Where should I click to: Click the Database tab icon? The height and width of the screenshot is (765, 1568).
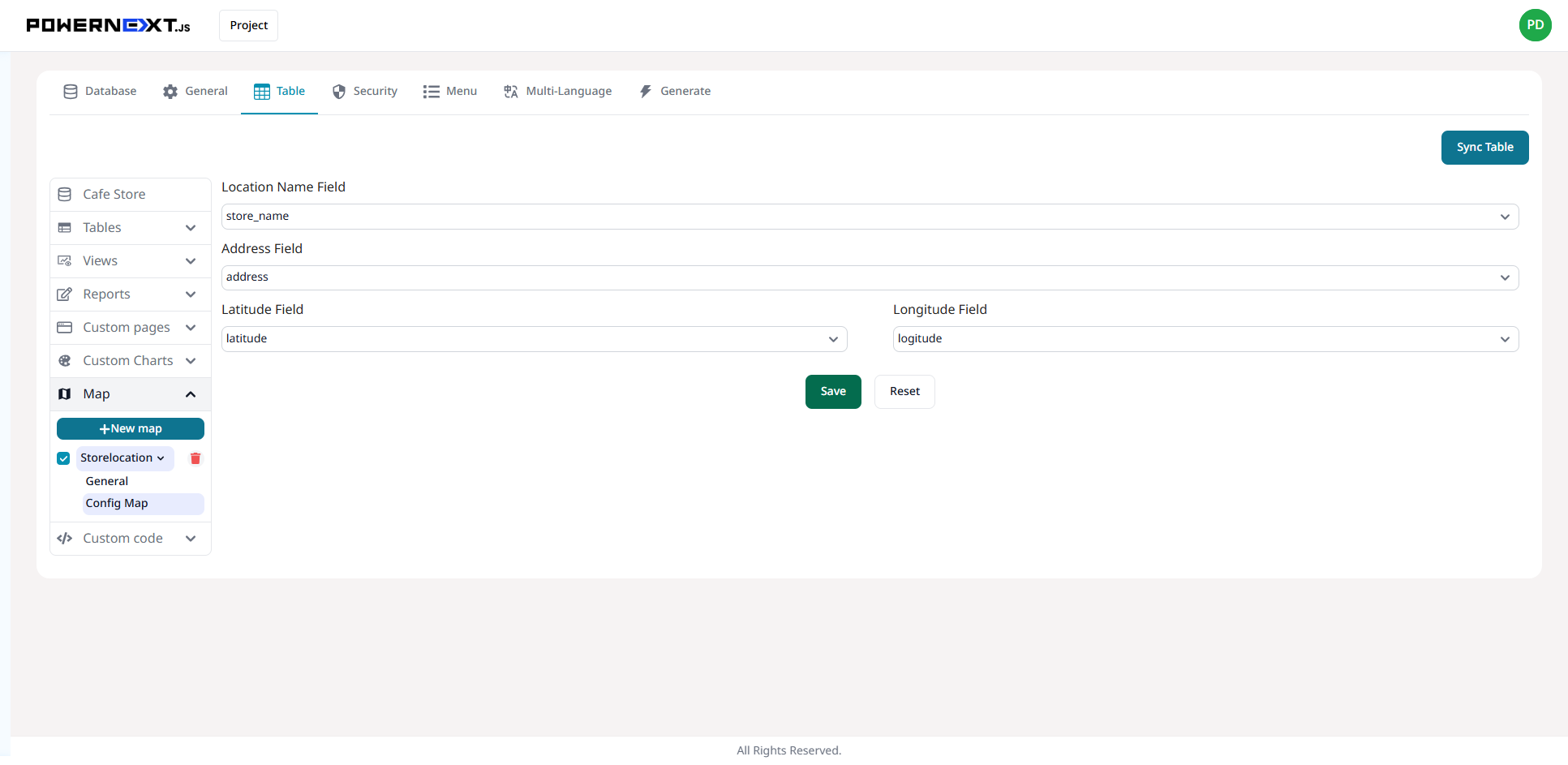tap(71, 92)
